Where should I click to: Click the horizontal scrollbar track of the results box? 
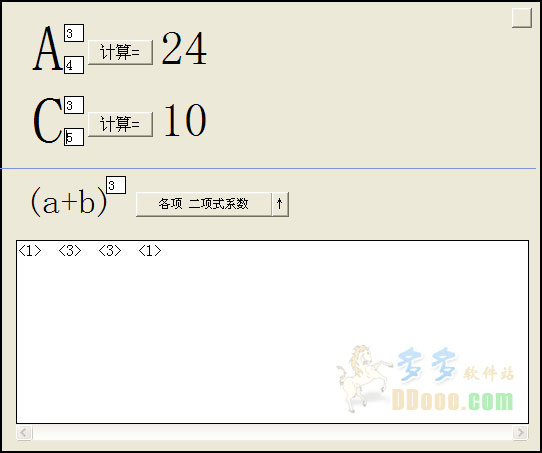point(272,432)
